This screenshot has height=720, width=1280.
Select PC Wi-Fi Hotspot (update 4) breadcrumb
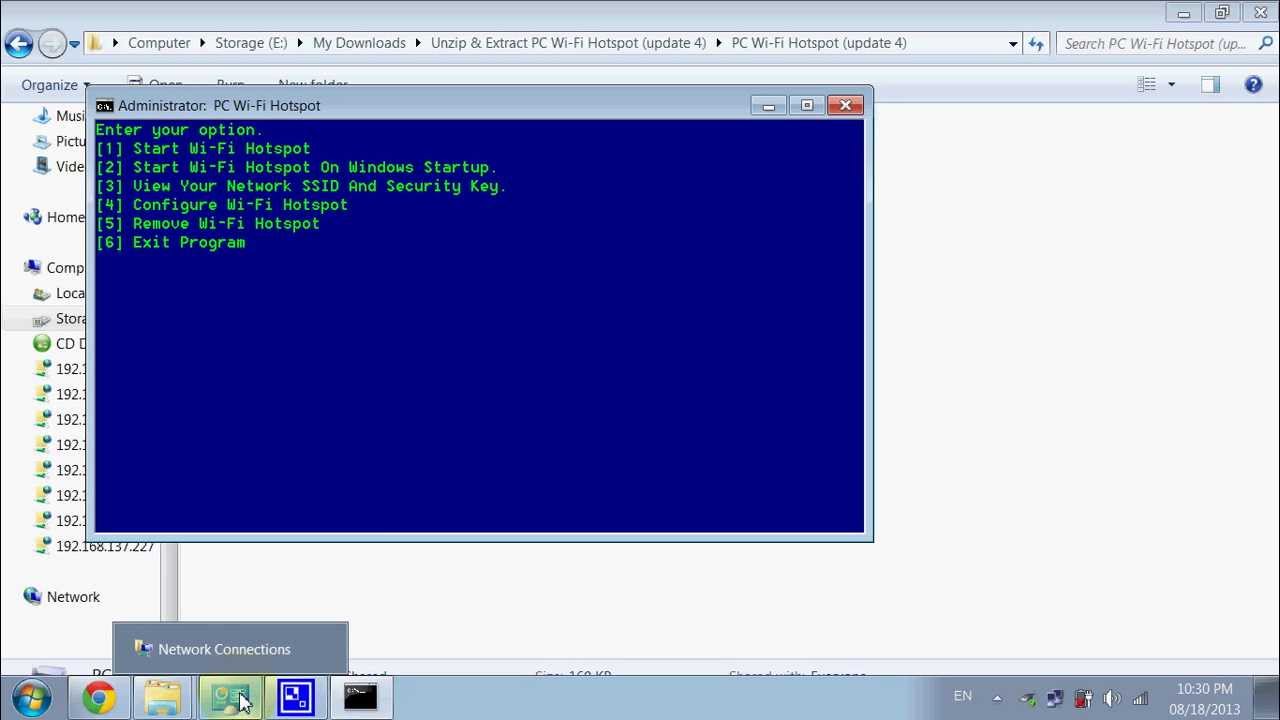coord(819,43)
